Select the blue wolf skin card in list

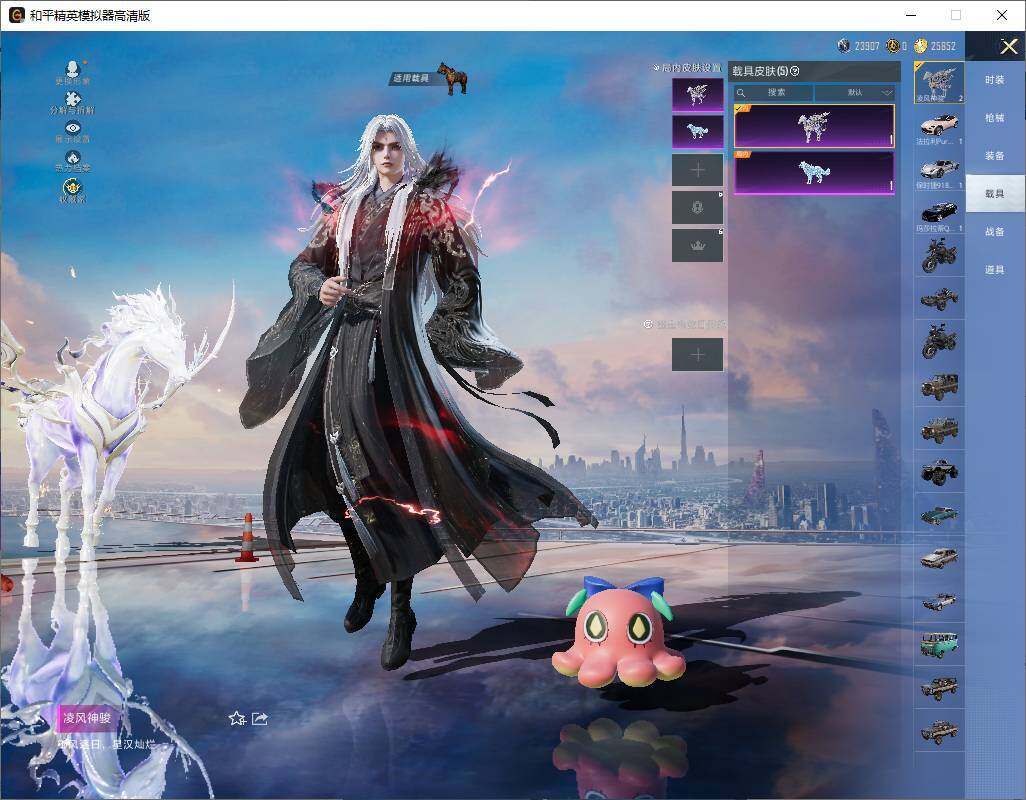814,173
